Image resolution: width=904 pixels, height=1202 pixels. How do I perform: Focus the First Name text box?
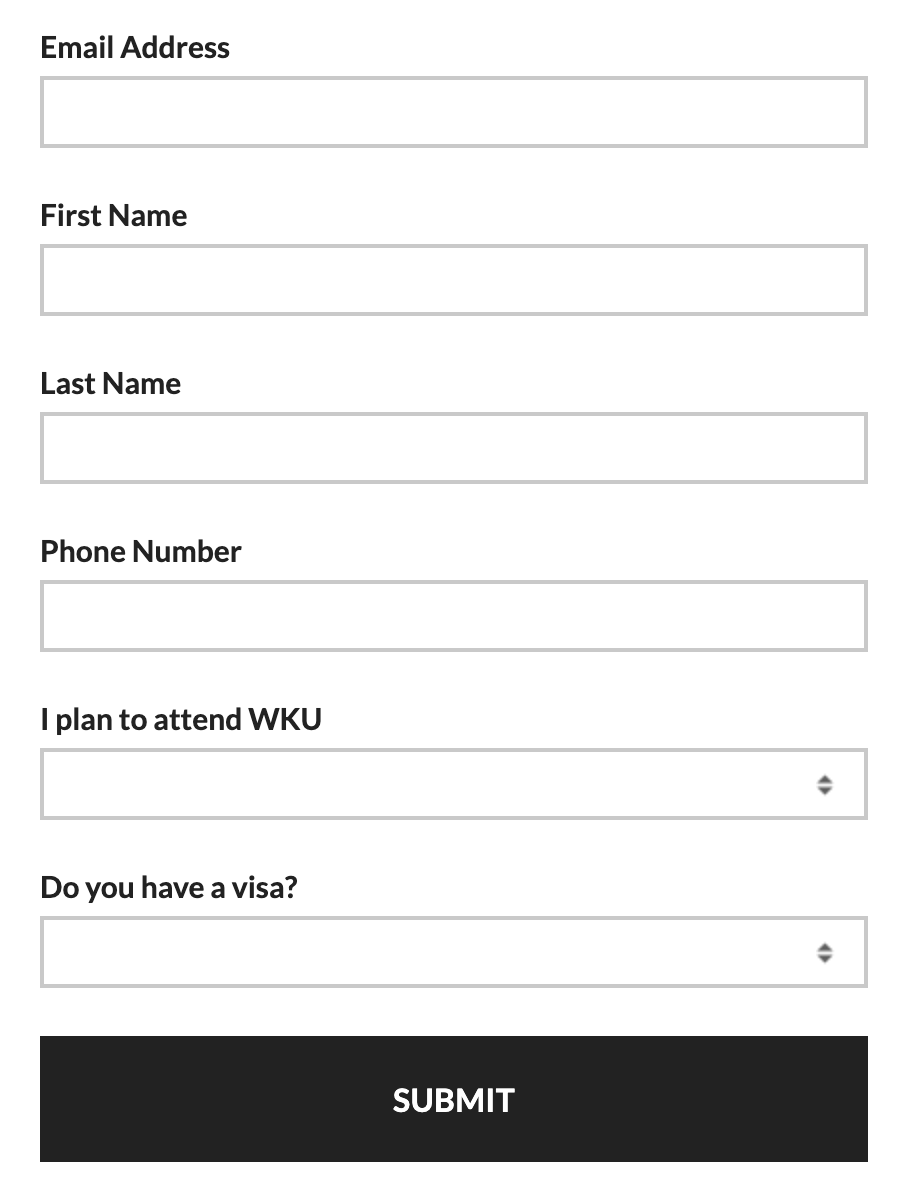[x=453, y=280]
